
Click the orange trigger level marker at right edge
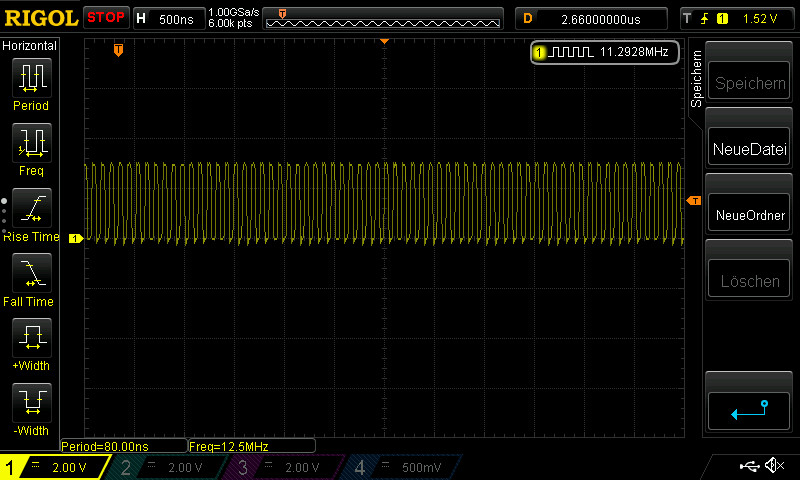coord(694,200)
